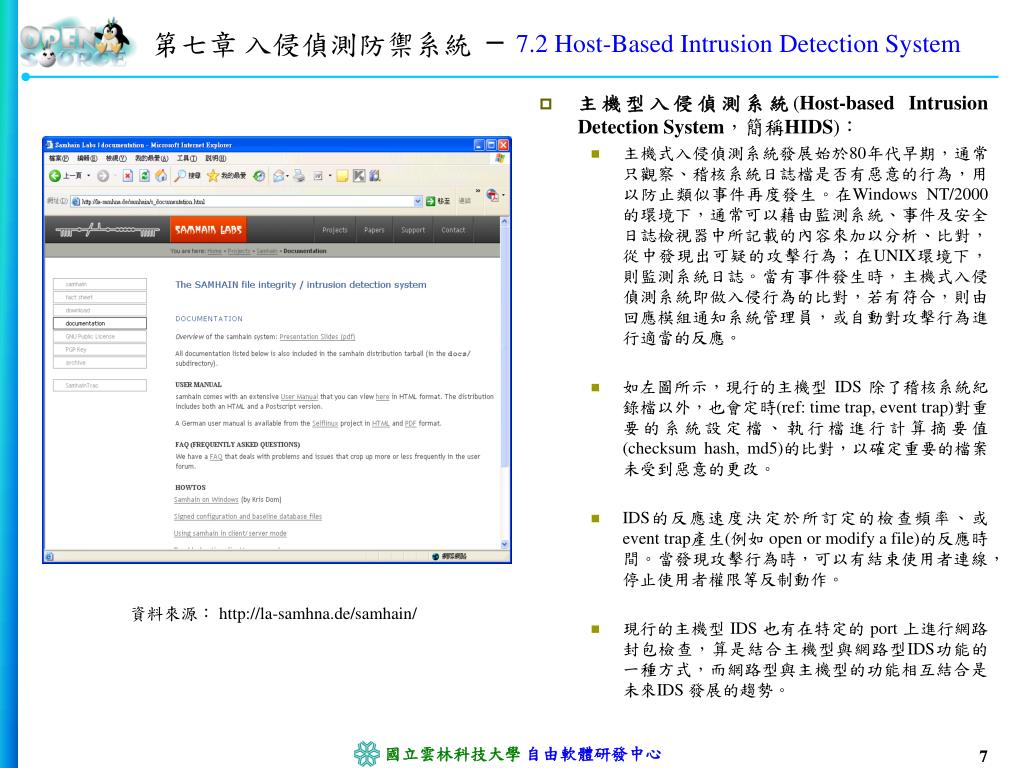
Task: Open the 編輯(E) Edit menu
Action: [x=88, y=158]
